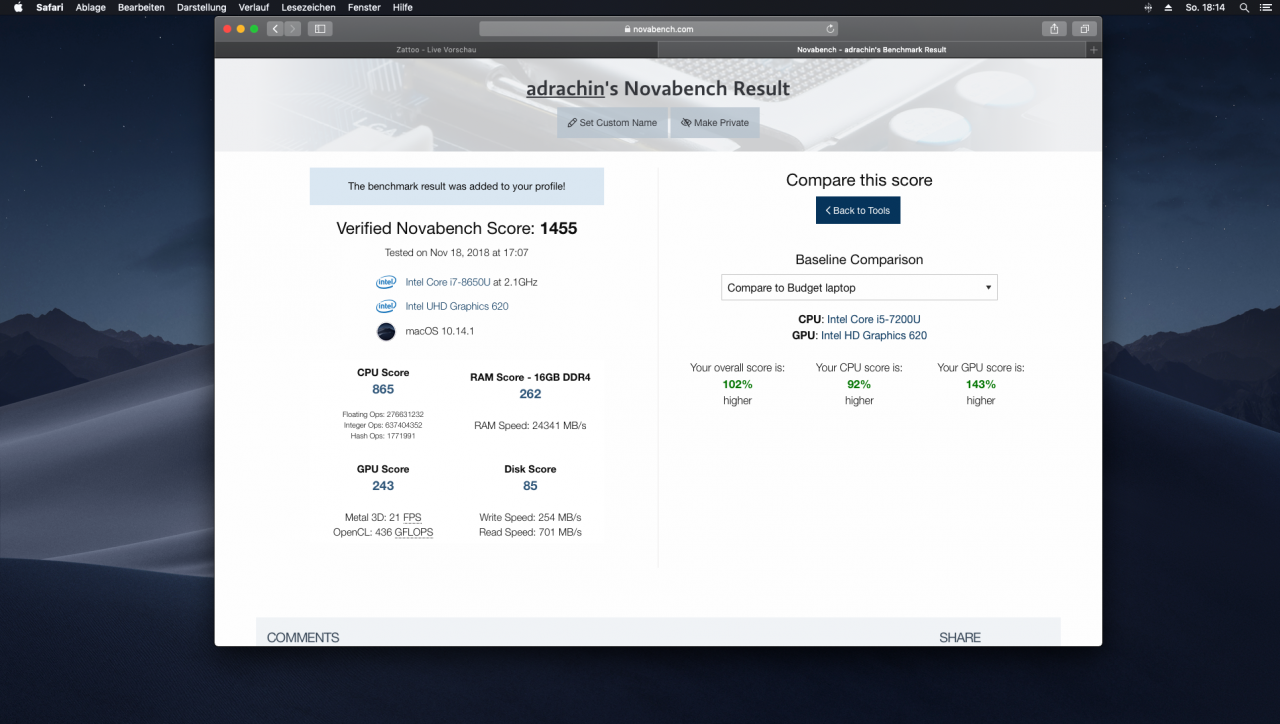Click the Intel logo beside UHD Graphics 620
The height and width of the screenshot is (724, 1280).
tap(385, 306)
